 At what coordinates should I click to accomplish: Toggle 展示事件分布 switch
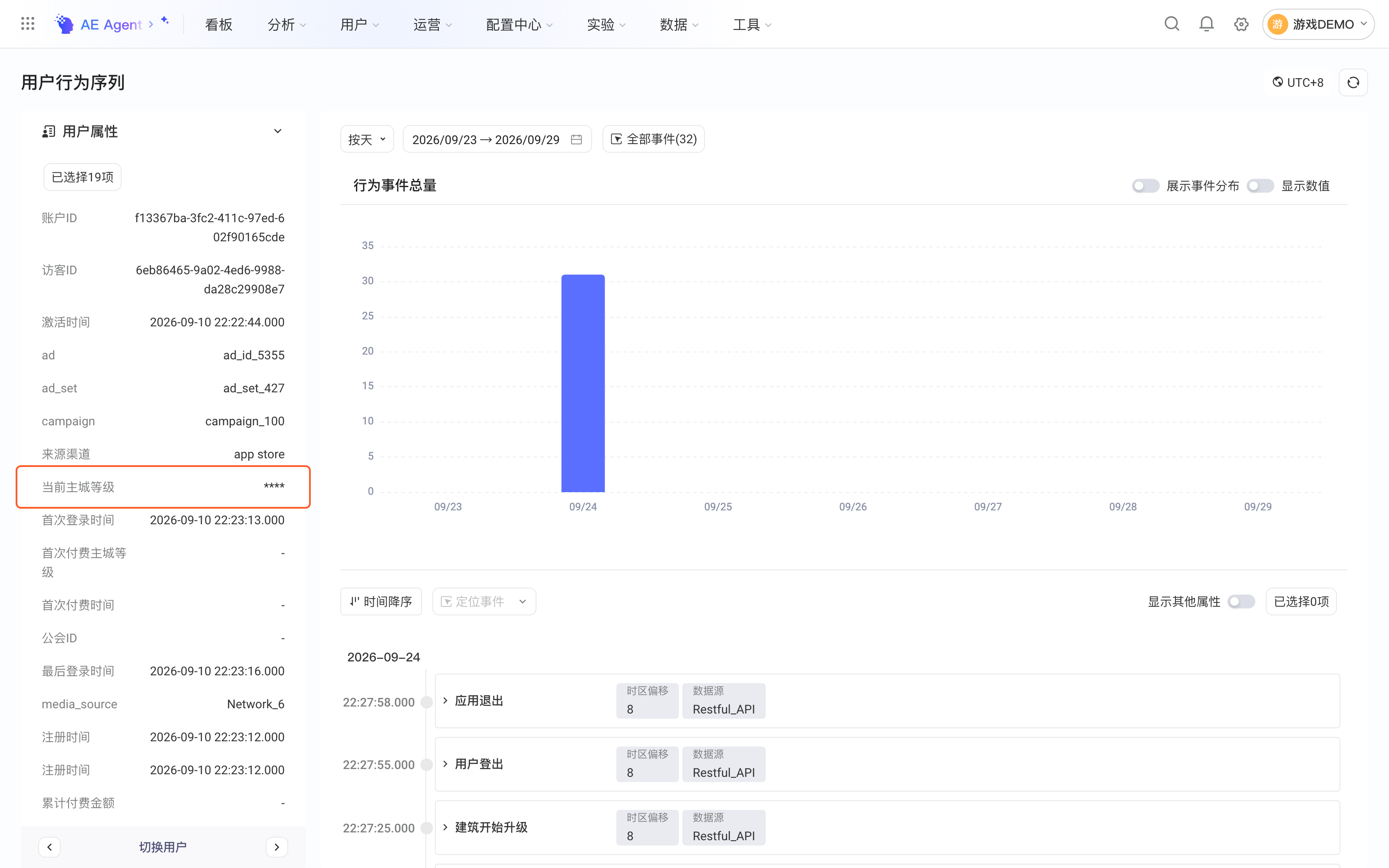[1145, 186]
